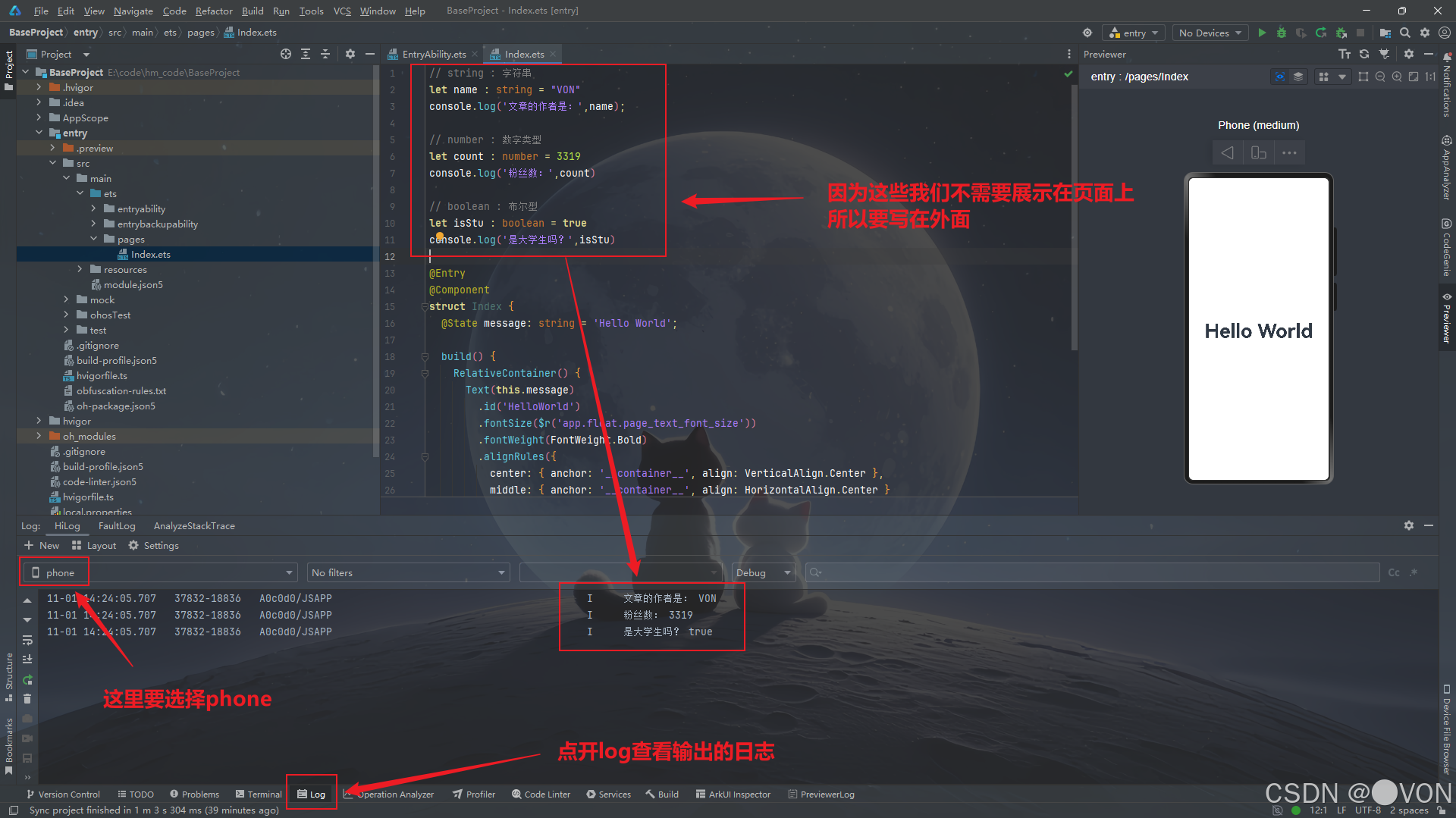Screen dimensions: 1456x818
Task: Reset preview to 1:1 scale
Action: click(1430, 77)
